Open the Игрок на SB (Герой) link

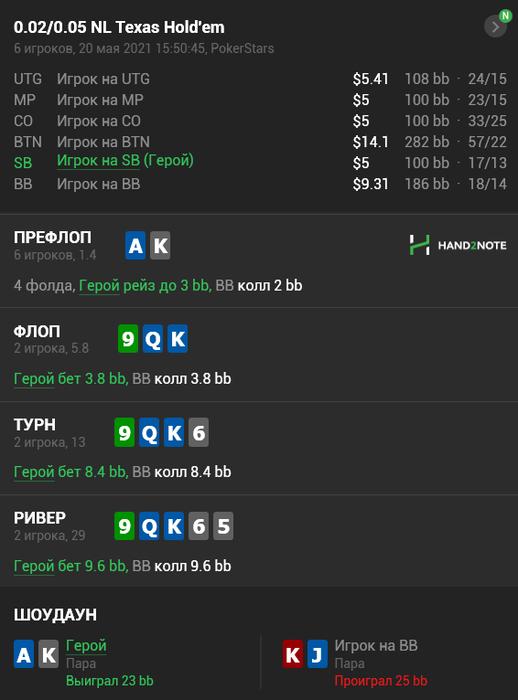pos(125,161)
